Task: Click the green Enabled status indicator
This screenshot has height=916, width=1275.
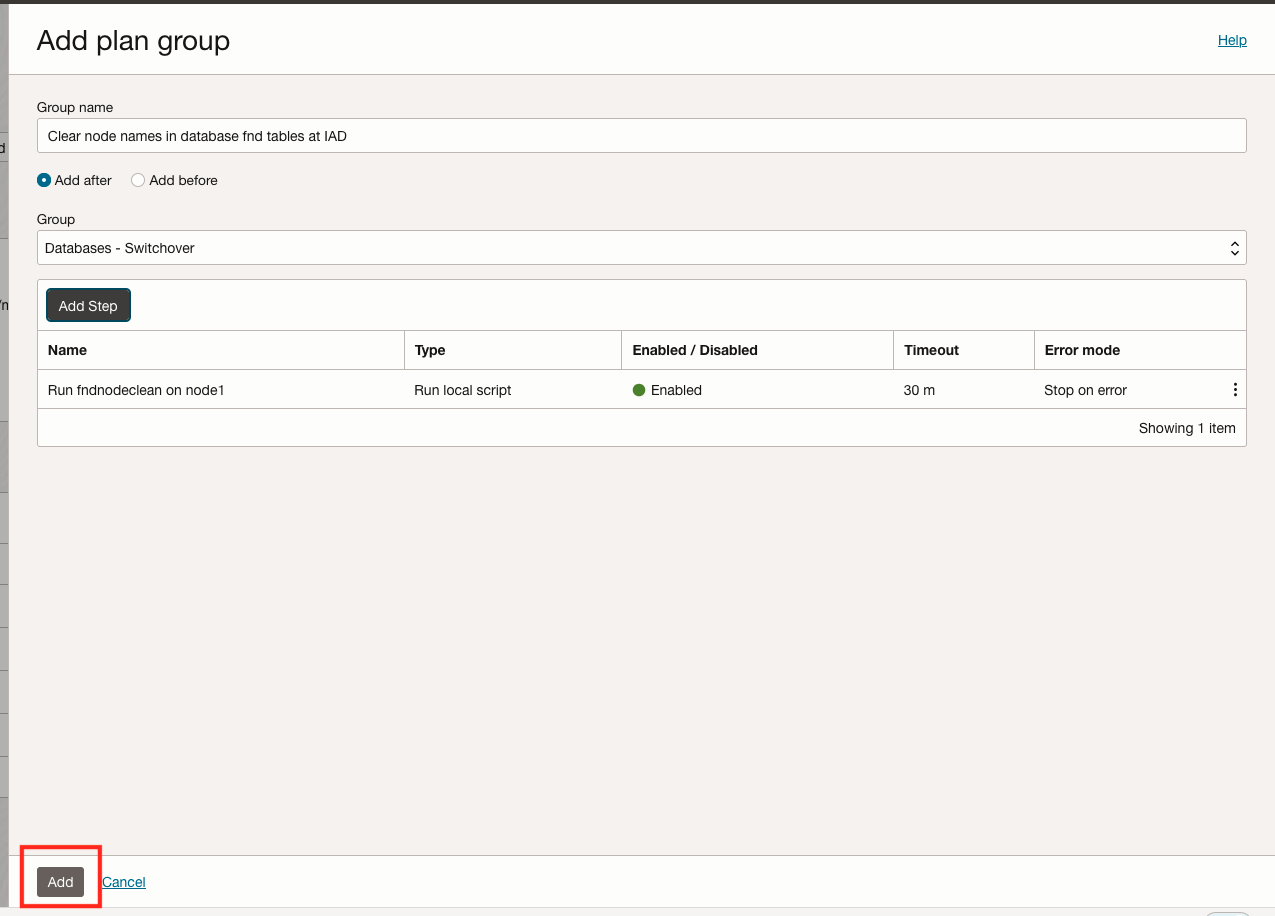Action: pyautogui.click(x=639, y=390)
